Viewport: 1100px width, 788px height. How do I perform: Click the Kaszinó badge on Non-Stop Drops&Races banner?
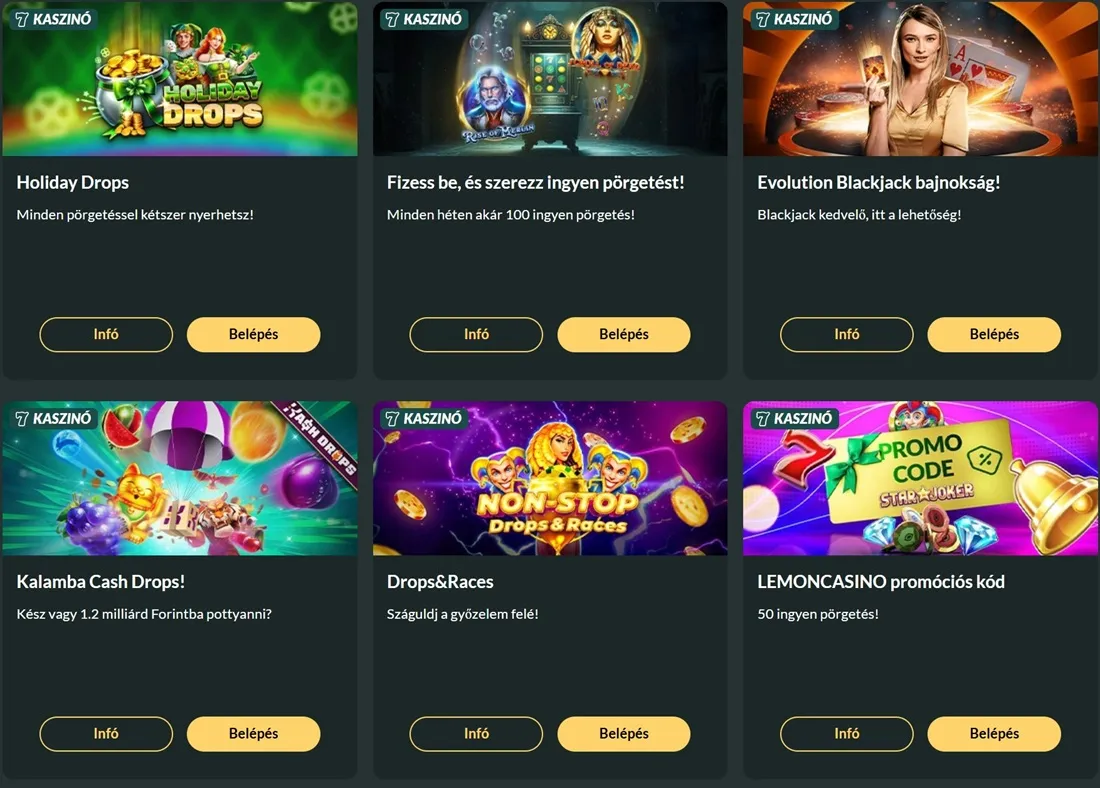click(424, 418)
